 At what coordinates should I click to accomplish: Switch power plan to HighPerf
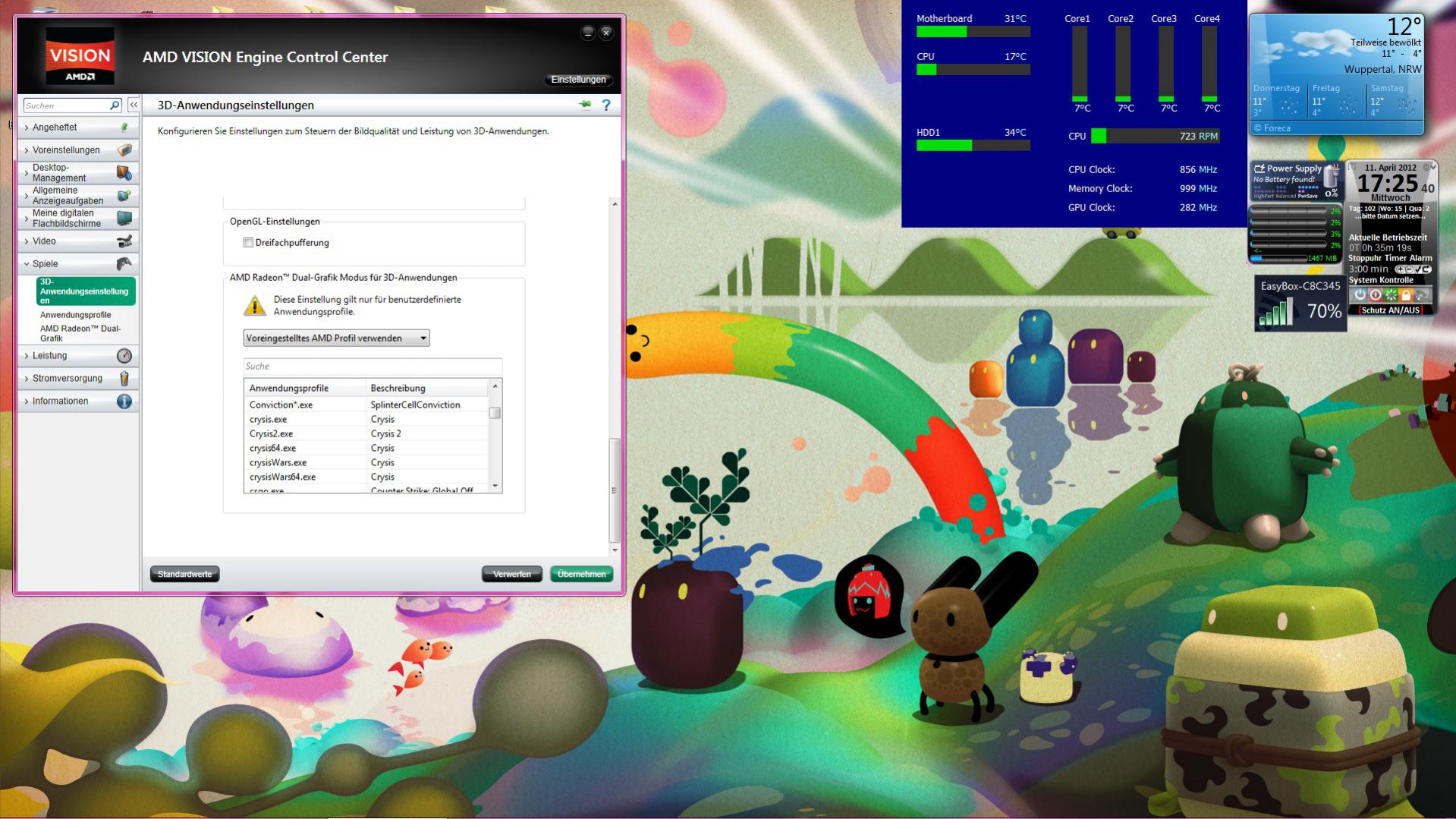[x=1263, y=196]
